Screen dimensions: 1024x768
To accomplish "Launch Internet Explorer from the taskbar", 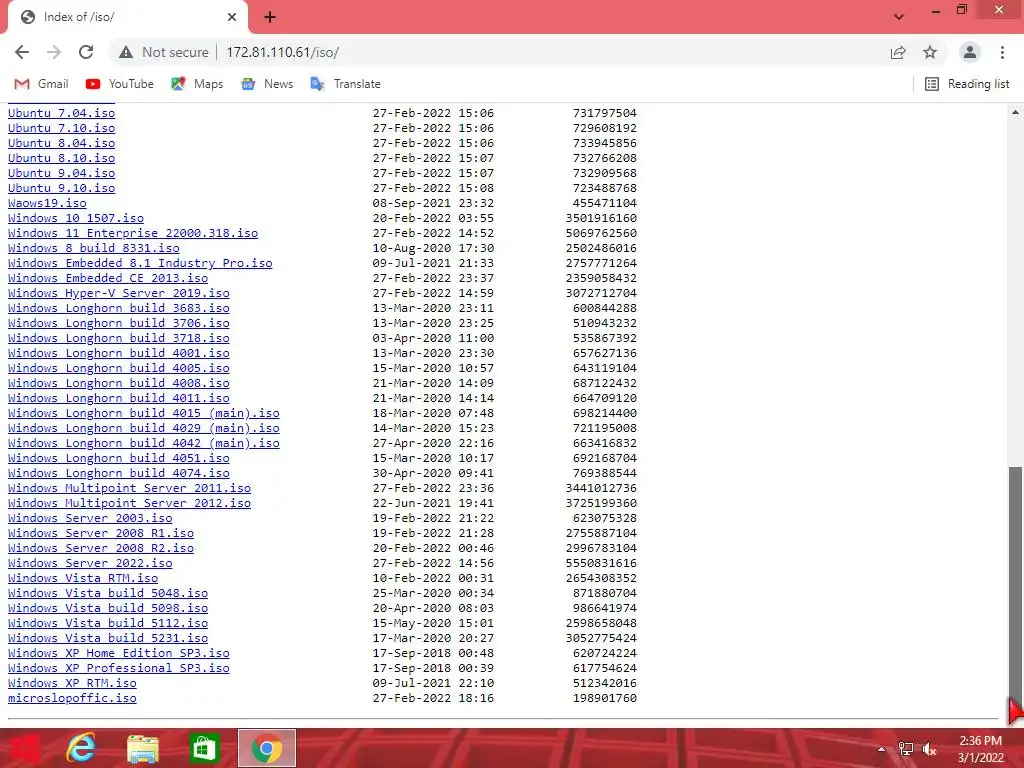I will coord(81,748).
